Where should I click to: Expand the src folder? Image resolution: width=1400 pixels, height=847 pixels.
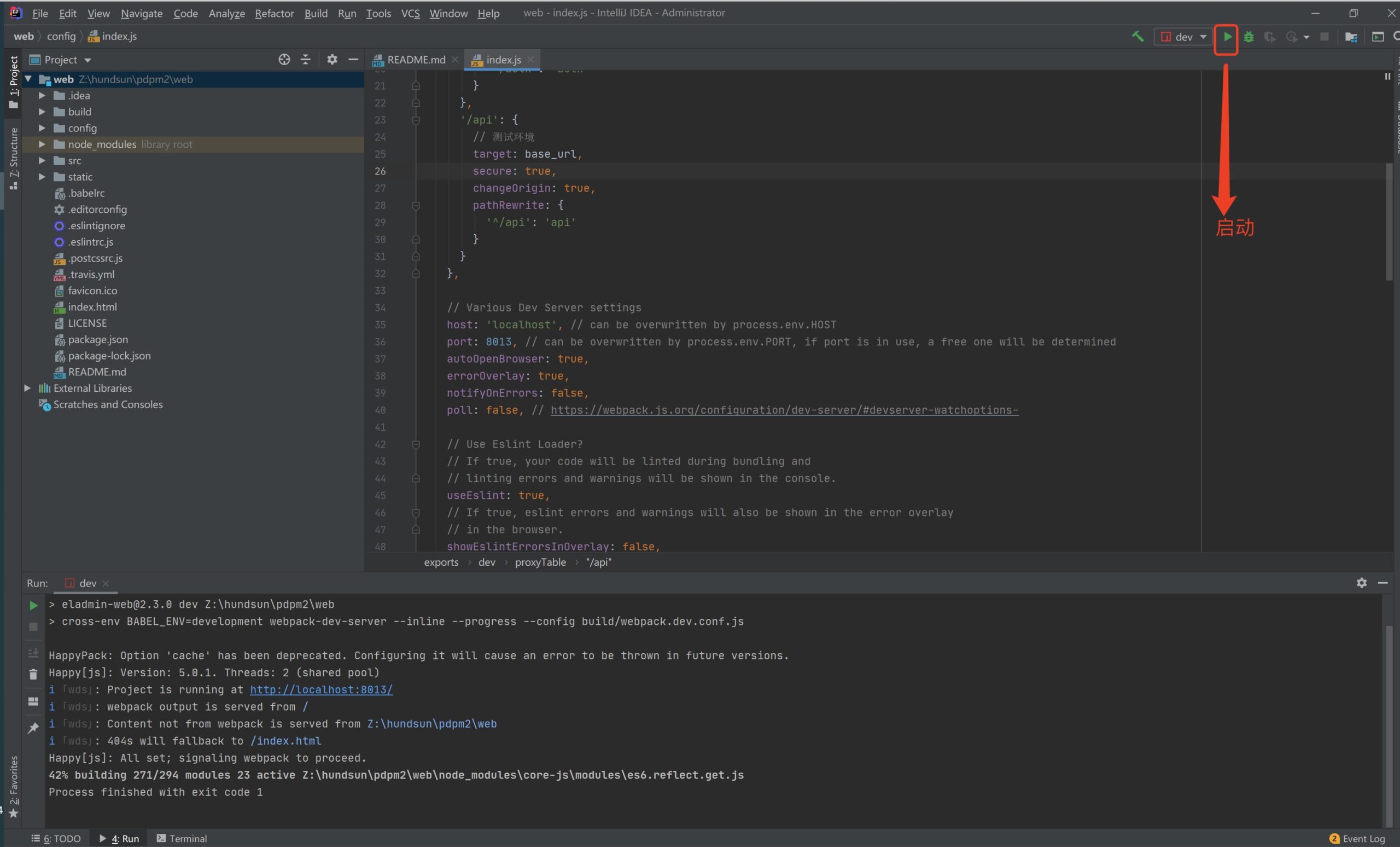[x=42, y=161]
